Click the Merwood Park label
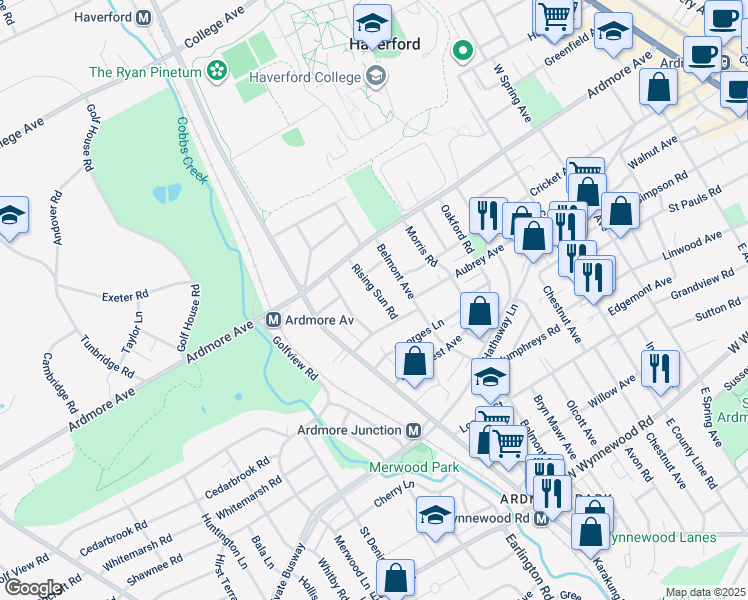 click(x=414, y=467)
